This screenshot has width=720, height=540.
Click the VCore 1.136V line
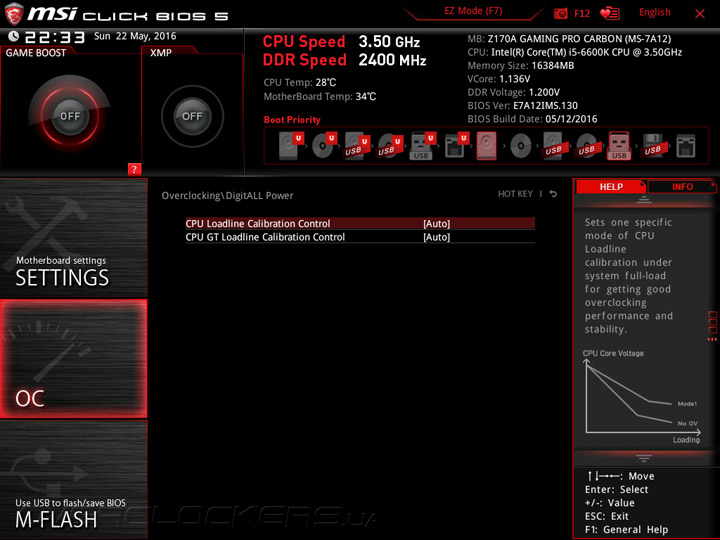point(499,79)
